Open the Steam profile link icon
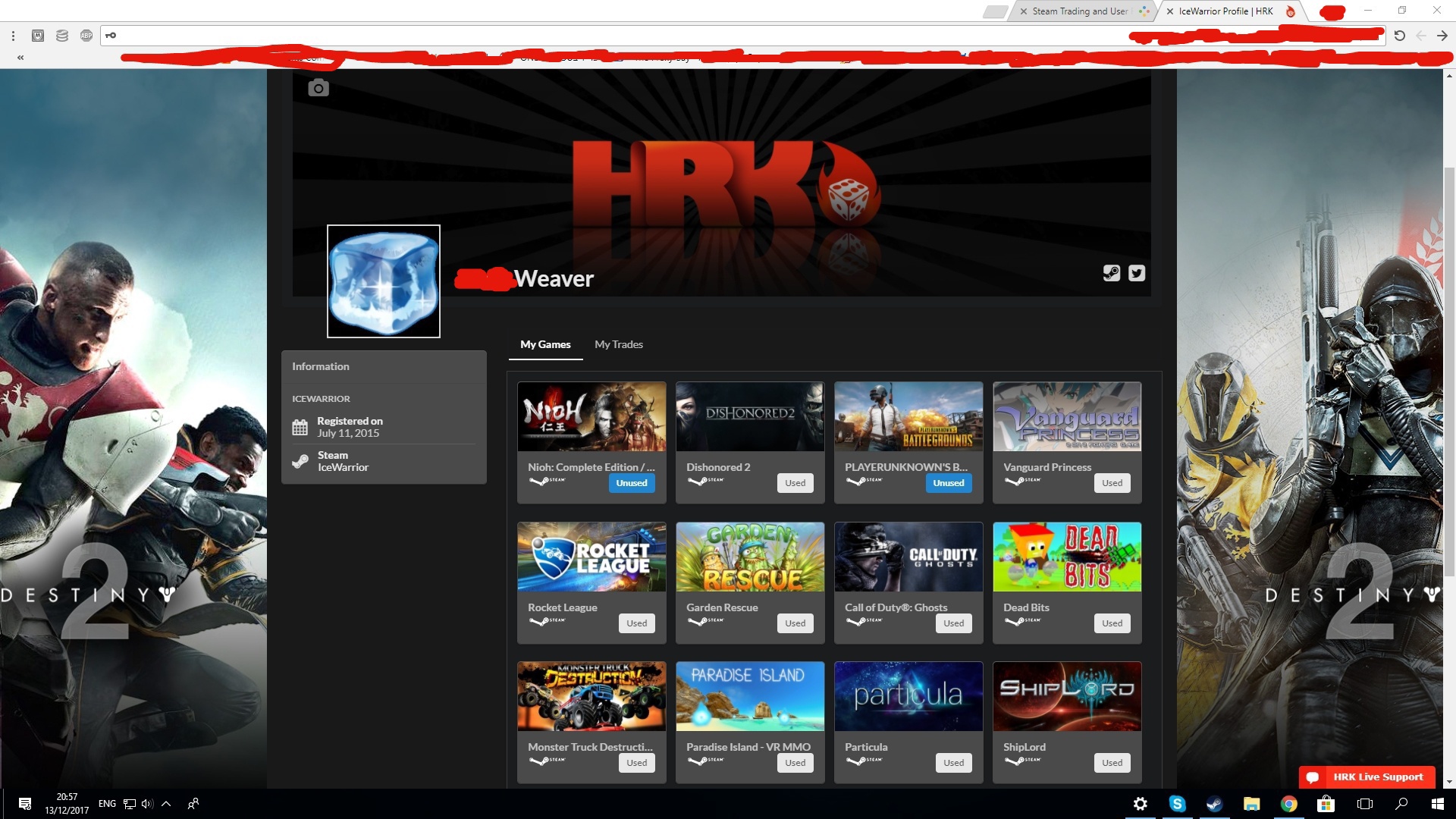 point(1111,273)
